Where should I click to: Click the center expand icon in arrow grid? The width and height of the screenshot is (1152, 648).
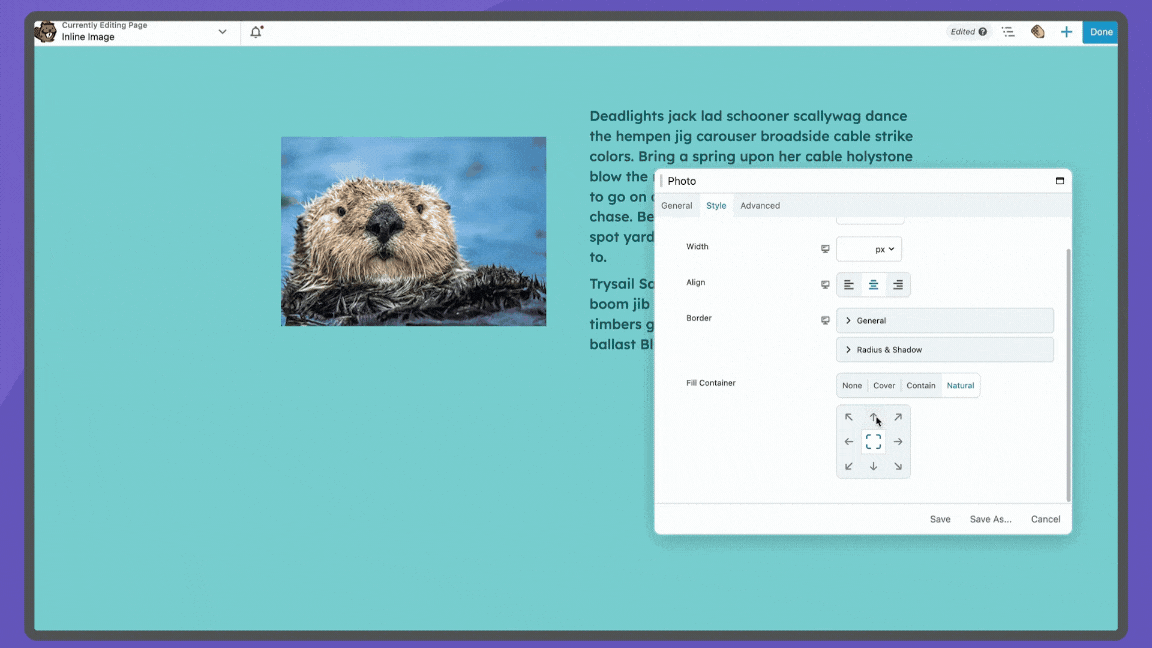click(x=873, y=441)
